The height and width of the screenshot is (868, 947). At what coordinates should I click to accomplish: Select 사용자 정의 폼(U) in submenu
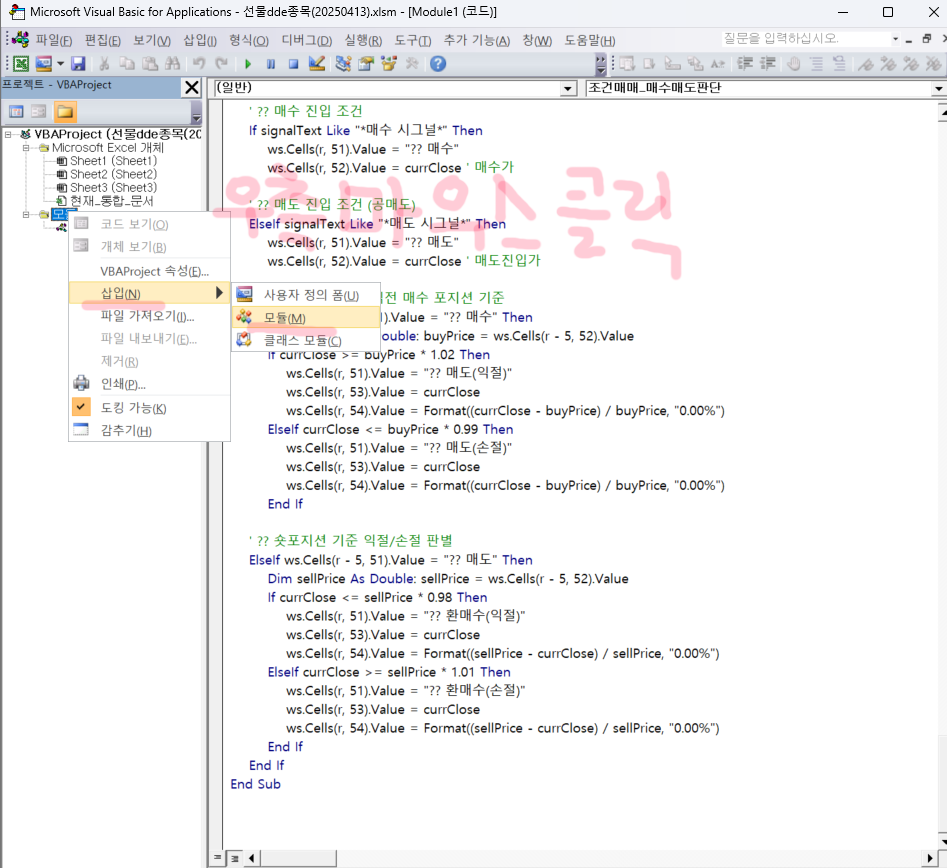pos(306,295)
